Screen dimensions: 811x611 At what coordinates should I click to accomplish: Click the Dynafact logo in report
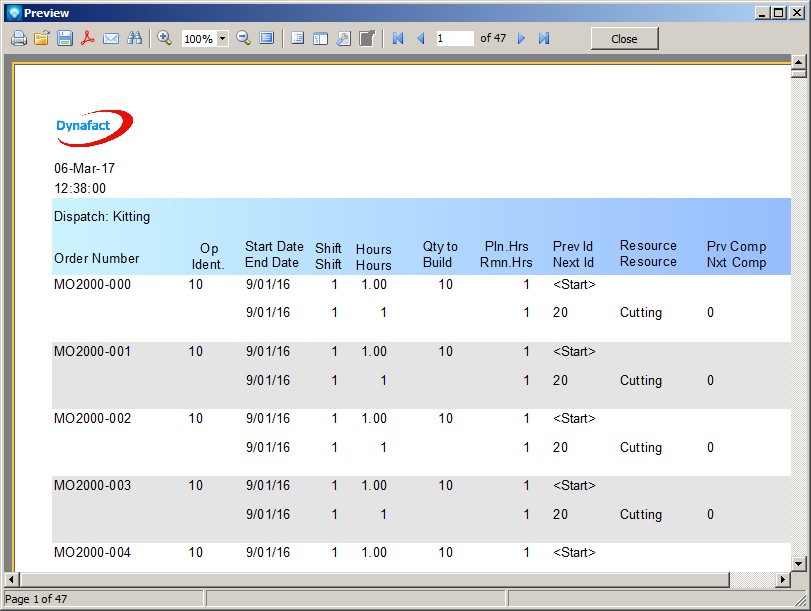94,126
